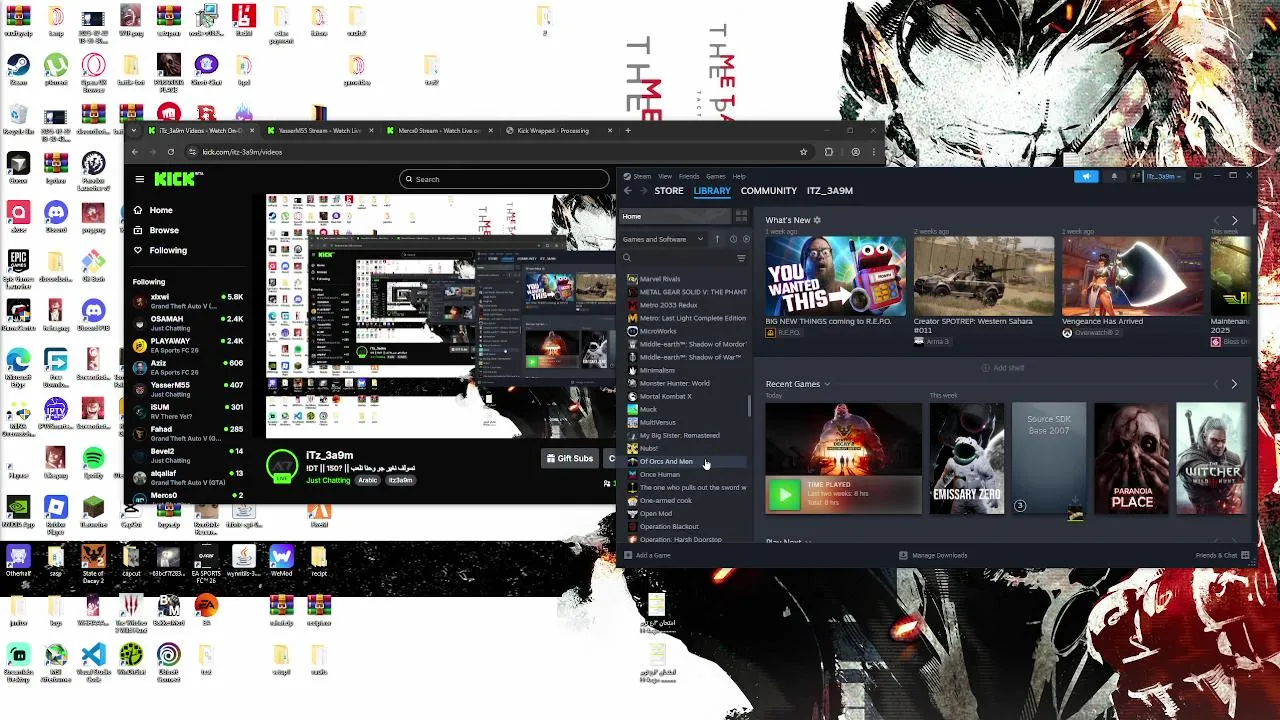Click iTz_3a9m streamer avatar on Kick
This screenshot has height=720, width=1280.
282,466
